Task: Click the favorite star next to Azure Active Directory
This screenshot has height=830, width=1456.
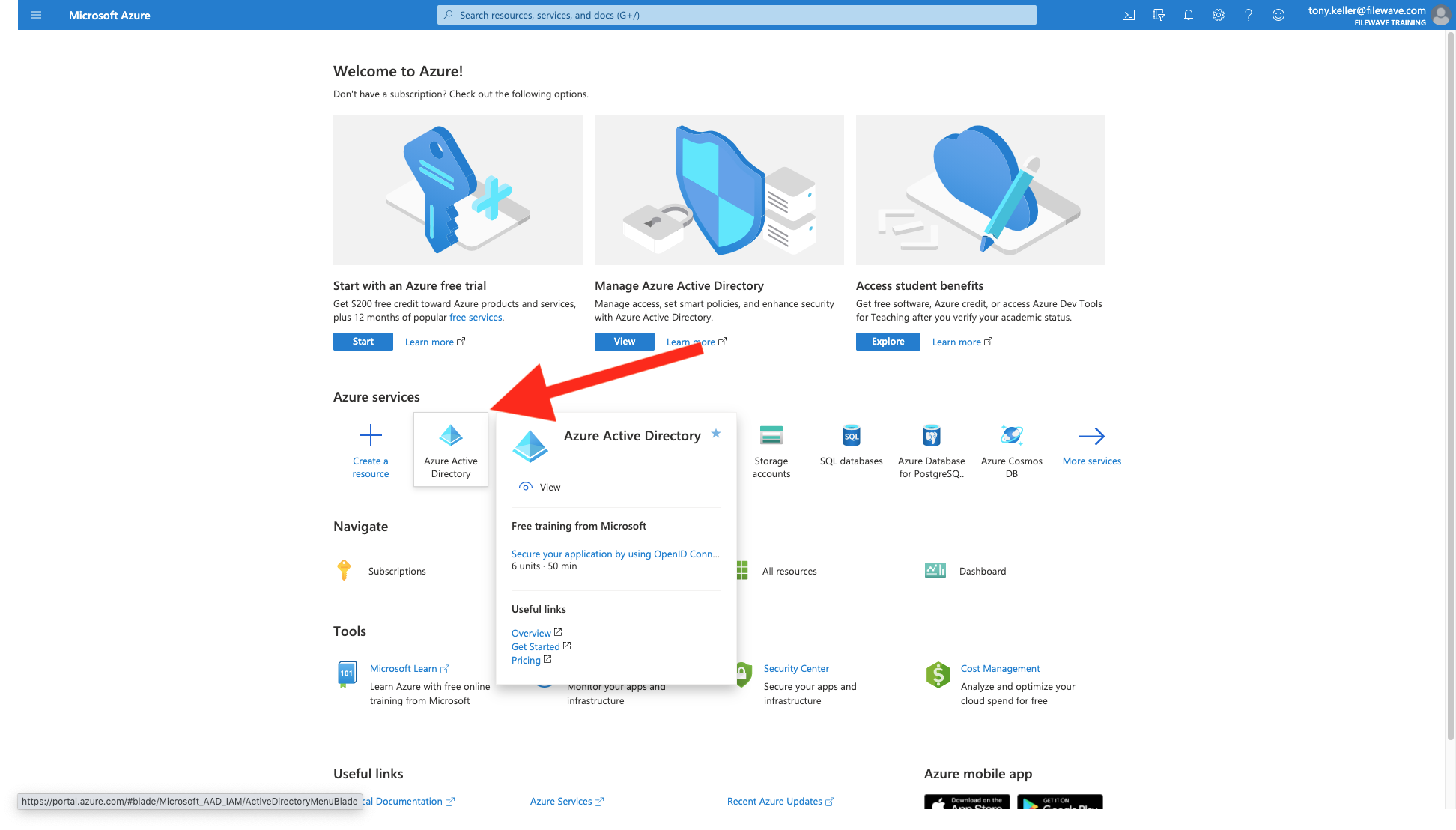Action: point(716,434)
